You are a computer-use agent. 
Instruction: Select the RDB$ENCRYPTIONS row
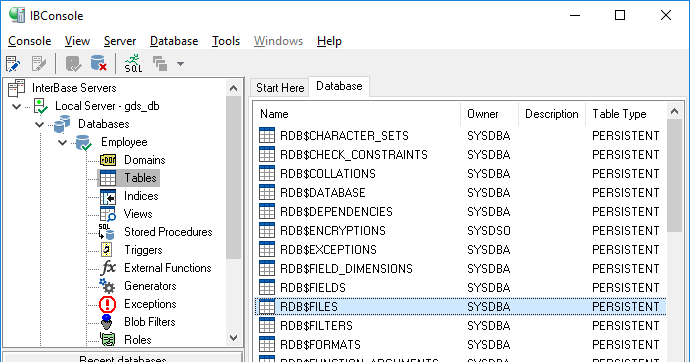pos(460,230)
